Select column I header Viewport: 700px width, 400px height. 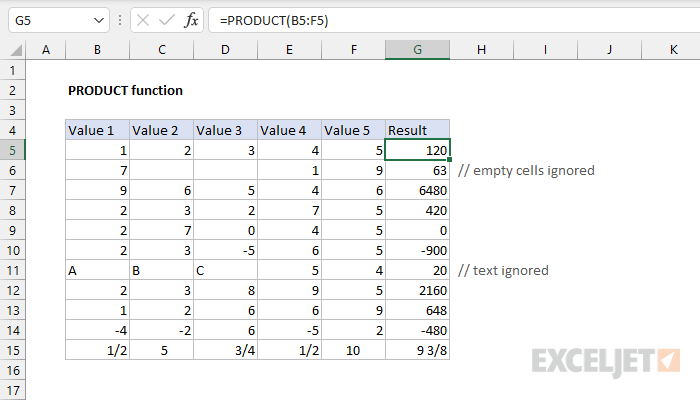(546, 50)
